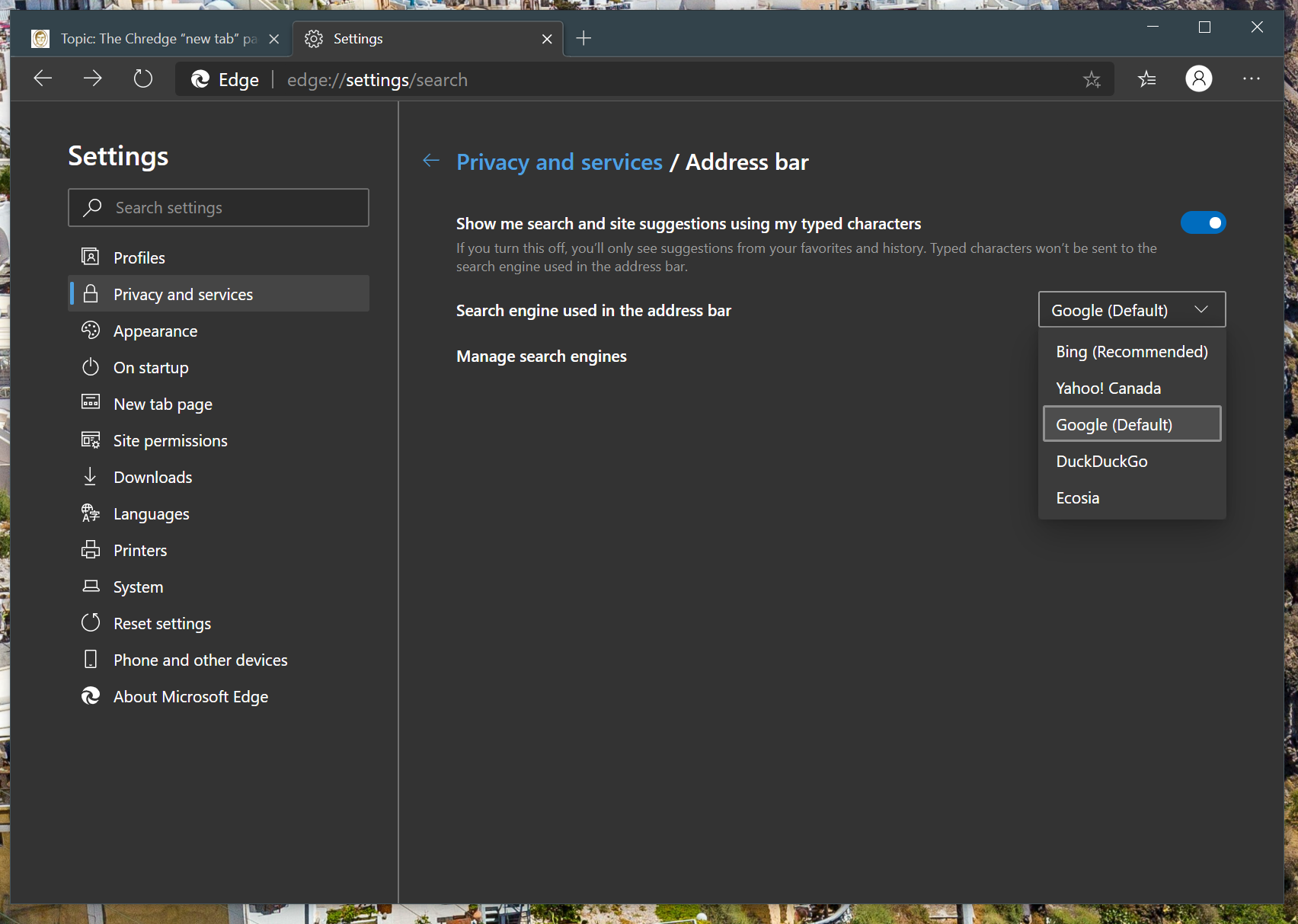Image resolution: width=1298 pixels, height=924 pixels.
Task: Pick Ecosia in the search engine list
Action: pos(1077,498)
